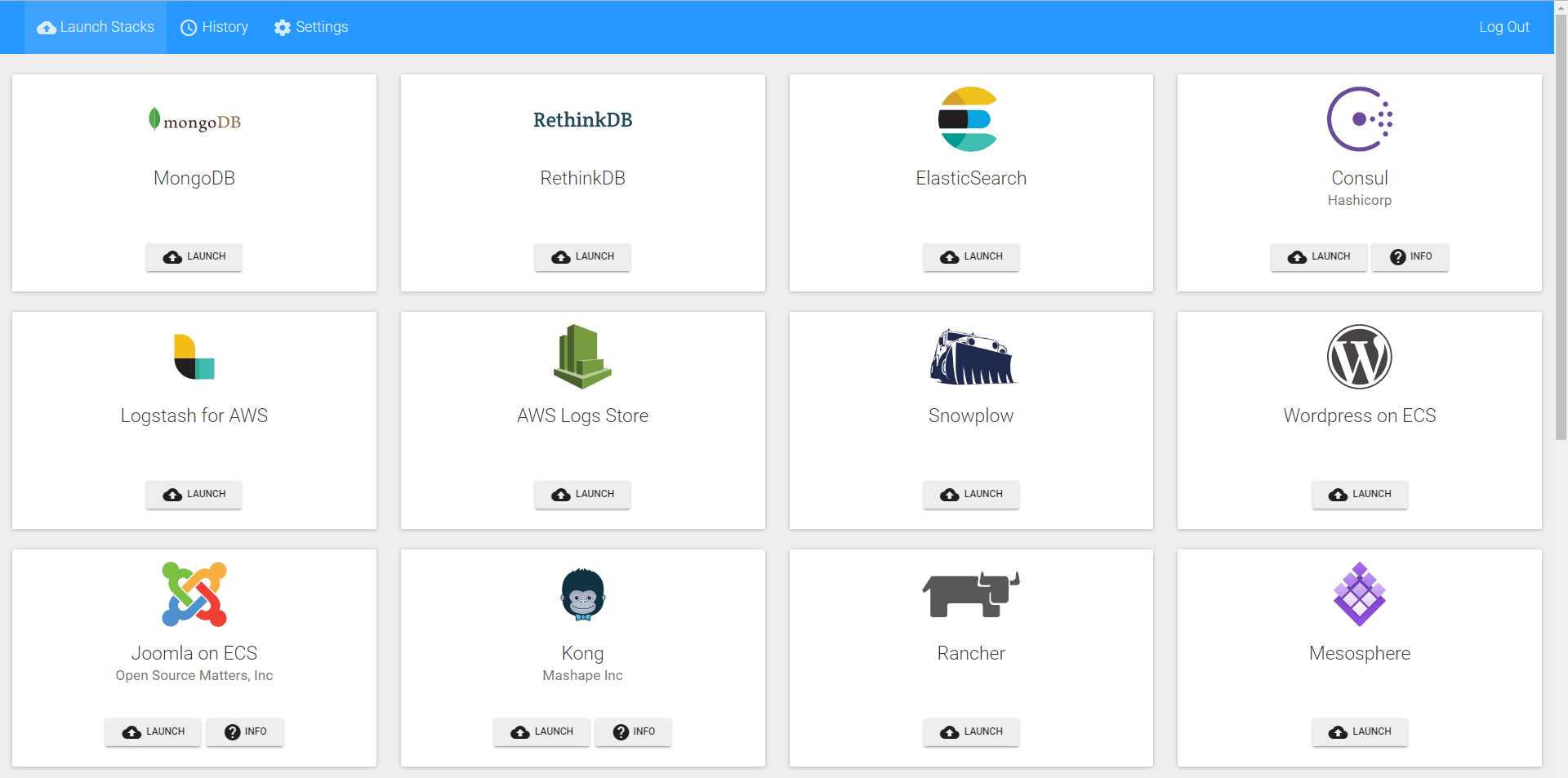This screenshot has width=1568, height=778.
Task: Click the Joomla colorful logo
Action: pos(194,594)
